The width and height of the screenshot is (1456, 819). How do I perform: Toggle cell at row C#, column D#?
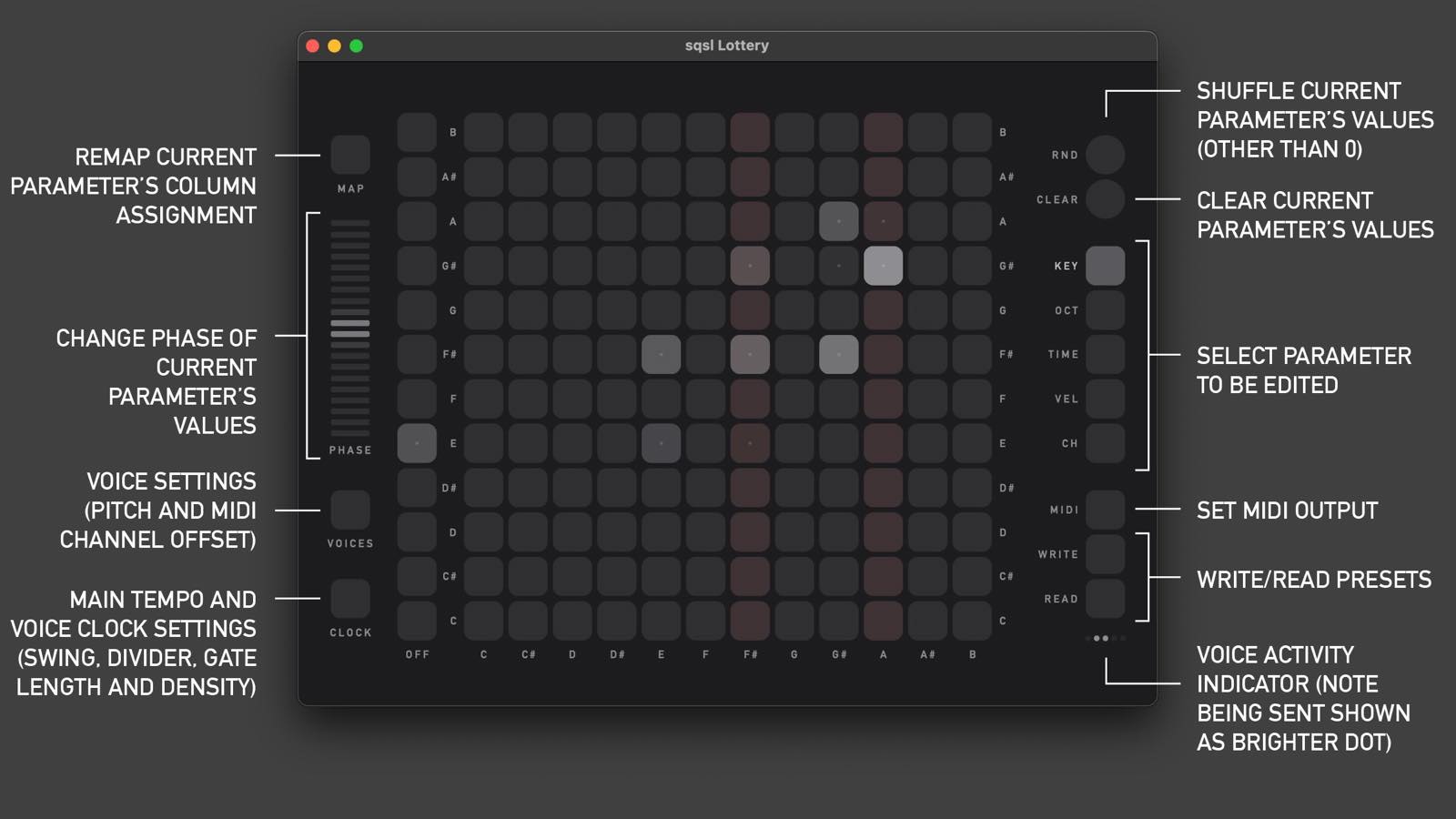click(x=617, y=576)
